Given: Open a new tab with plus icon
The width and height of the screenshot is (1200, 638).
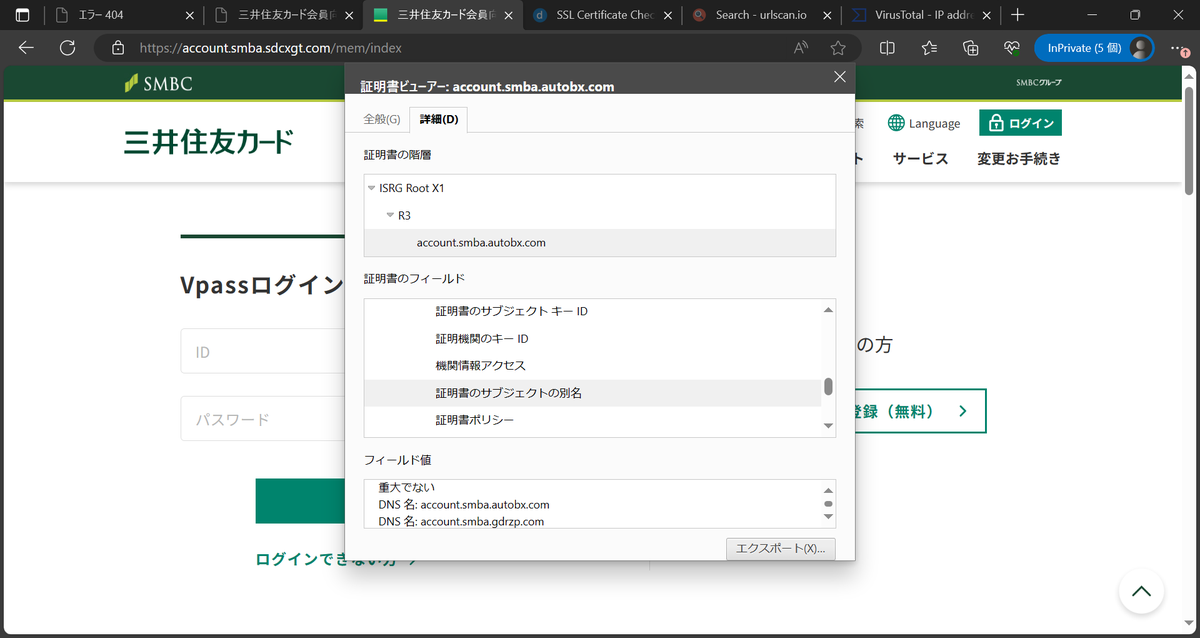Looking at the screenshot, I should 1018,15.
